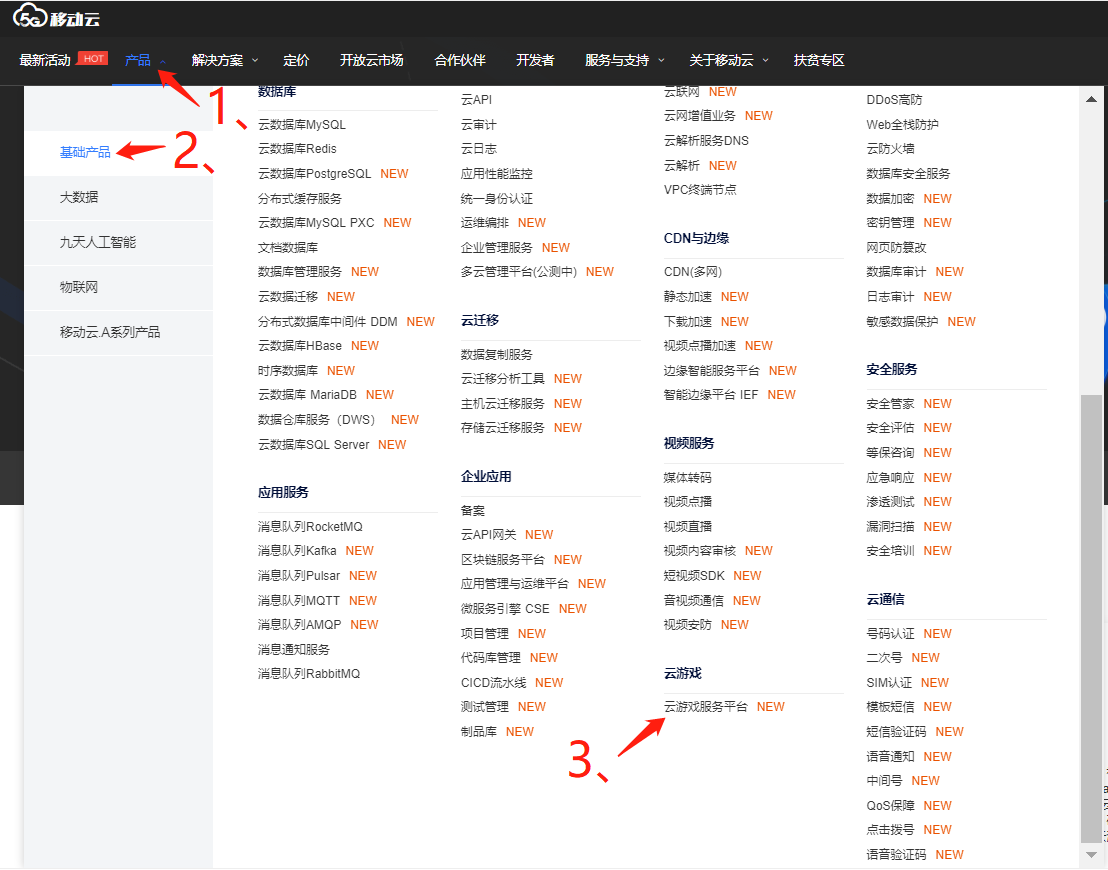Click the 移动云 5G logo
The width and height of the screenshot is (1108, 870).
tap(57, 16)
